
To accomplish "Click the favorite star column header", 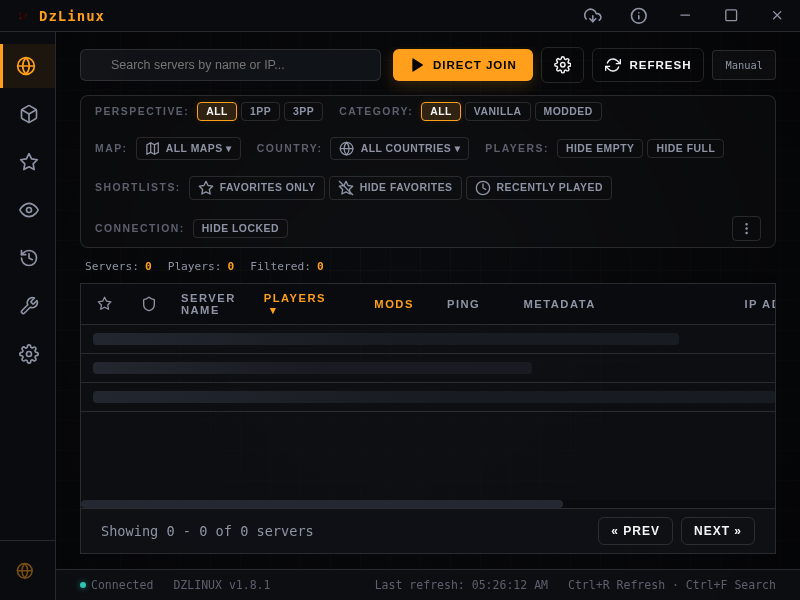I will [x=105, y=304].
